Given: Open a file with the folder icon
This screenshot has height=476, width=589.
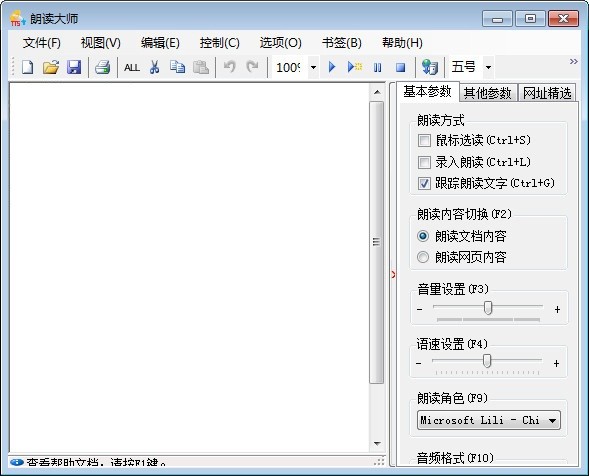Looking at the screenshot, I should 51,67.
